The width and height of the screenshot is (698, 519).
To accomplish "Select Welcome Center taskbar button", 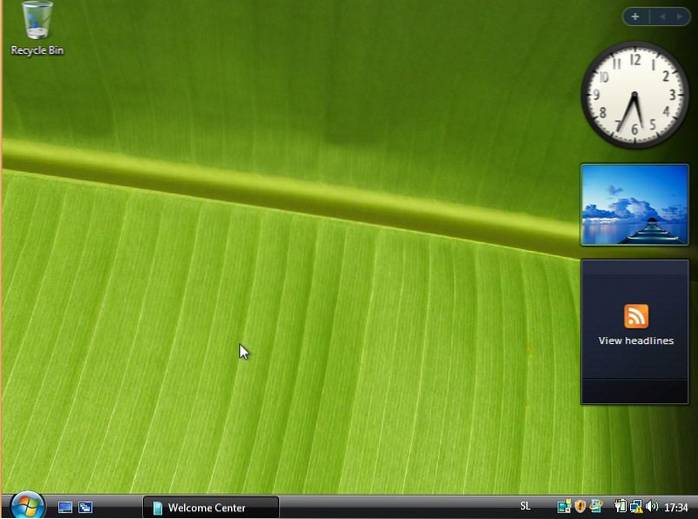I will tap(208, 507).
